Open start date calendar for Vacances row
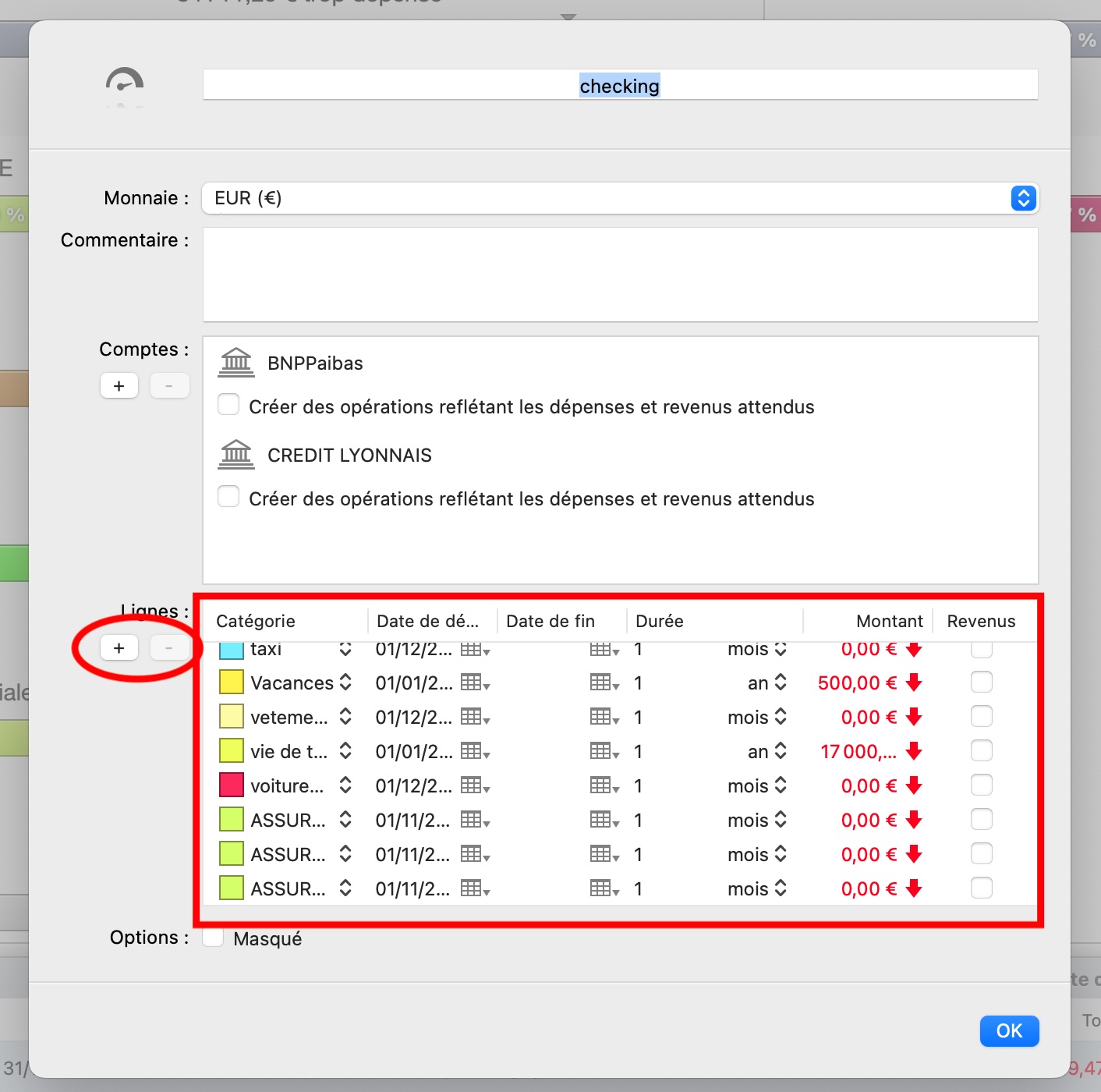Image resolution: width=1101 pixels, height=1092 pixels. [474, 683]
